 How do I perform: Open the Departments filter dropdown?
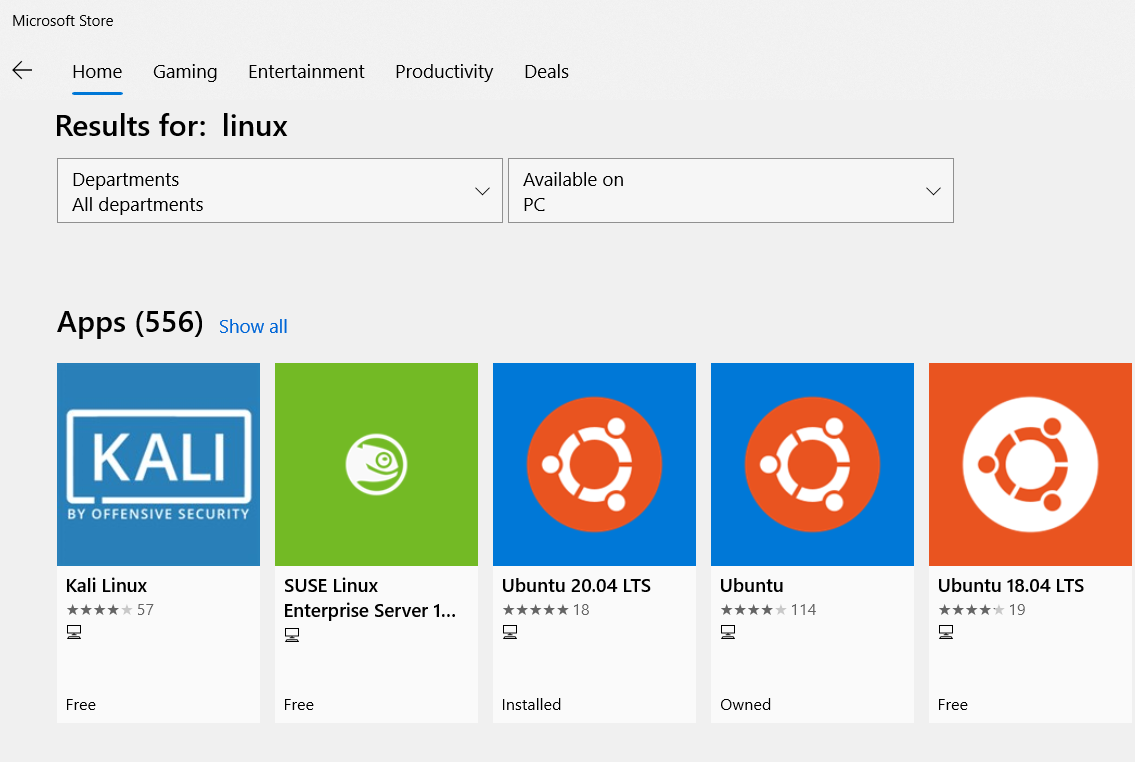pyautogui.click(x=279, y=190)
